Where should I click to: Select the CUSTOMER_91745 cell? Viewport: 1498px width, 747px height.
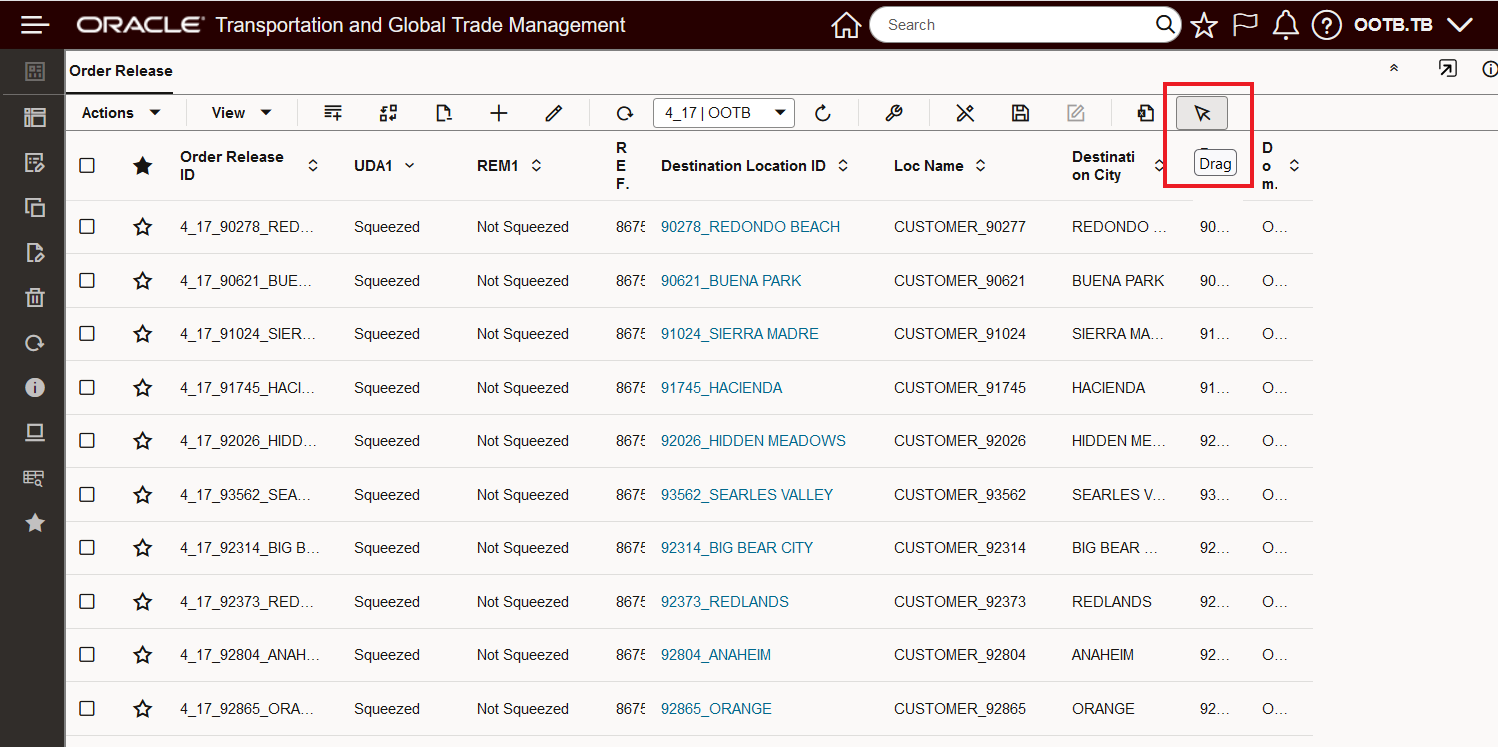960,388
